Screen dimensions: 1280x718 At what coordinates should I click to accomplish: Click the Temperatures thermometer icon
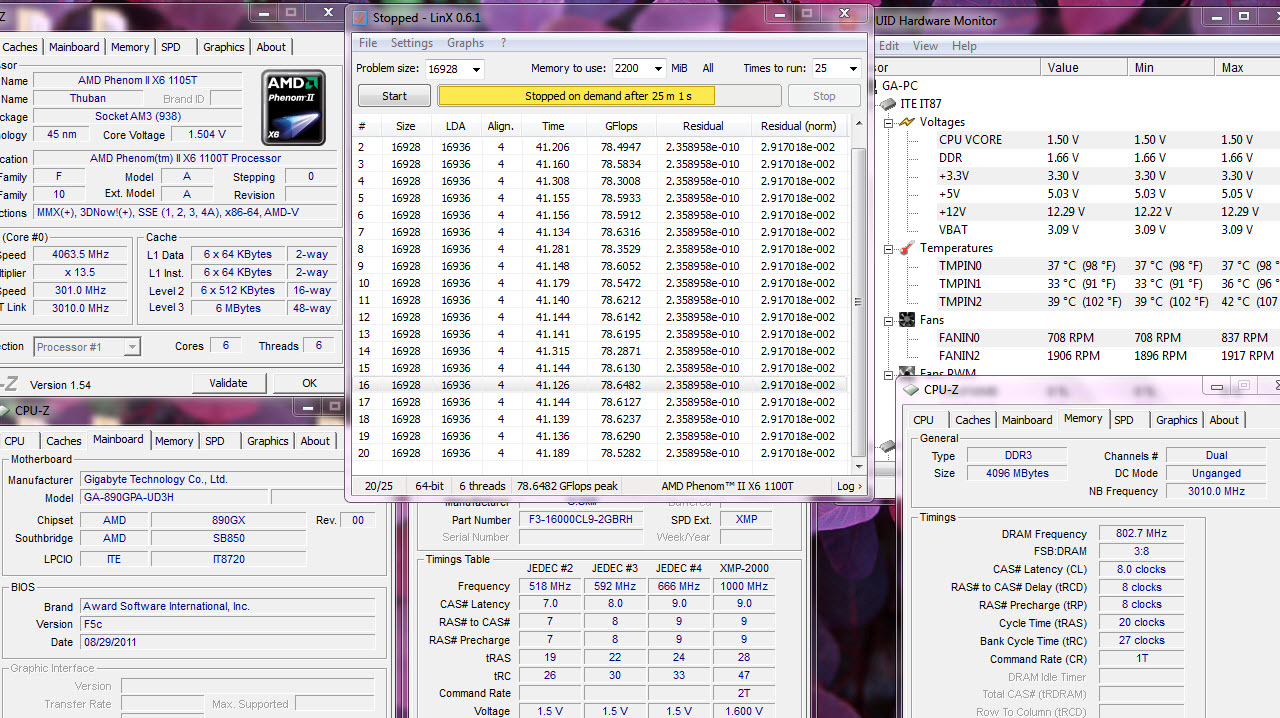point(907,248)
